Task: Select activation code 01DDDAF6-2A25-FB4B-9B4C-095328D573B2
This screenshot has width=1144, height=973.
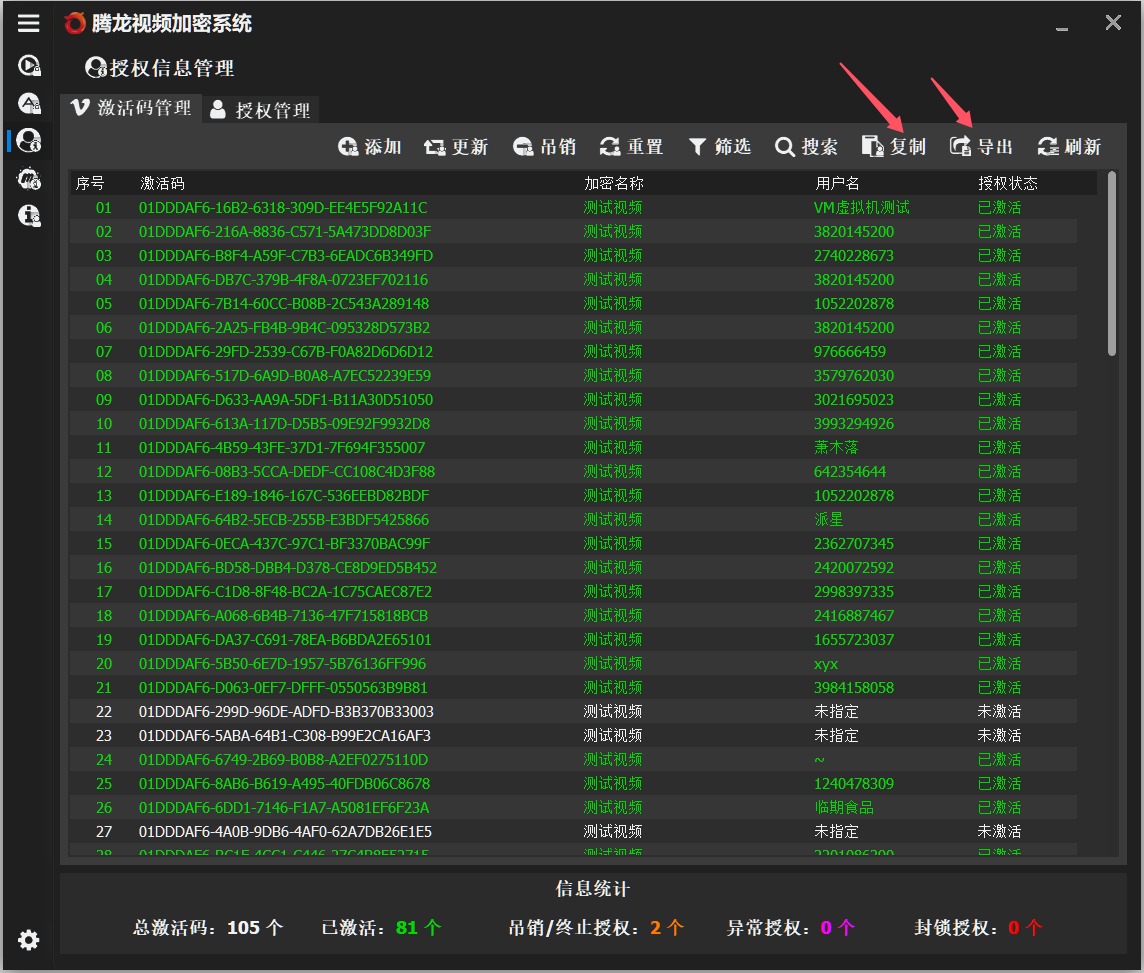Action: [x=285, y=328]
